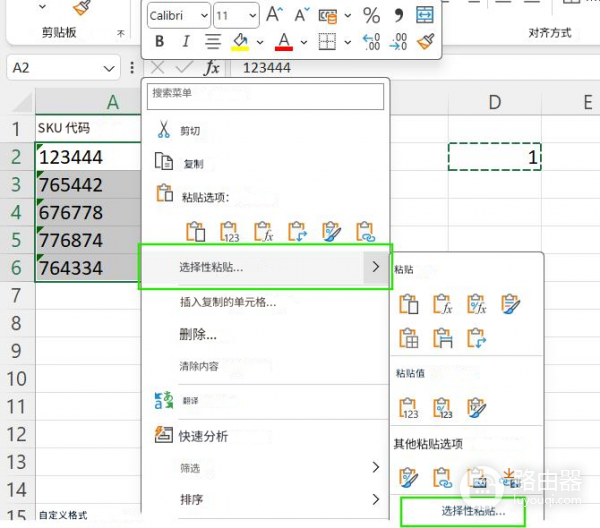
Task: Click the format painter brush in mini toolbar
Action: click(x=426, y=41)
